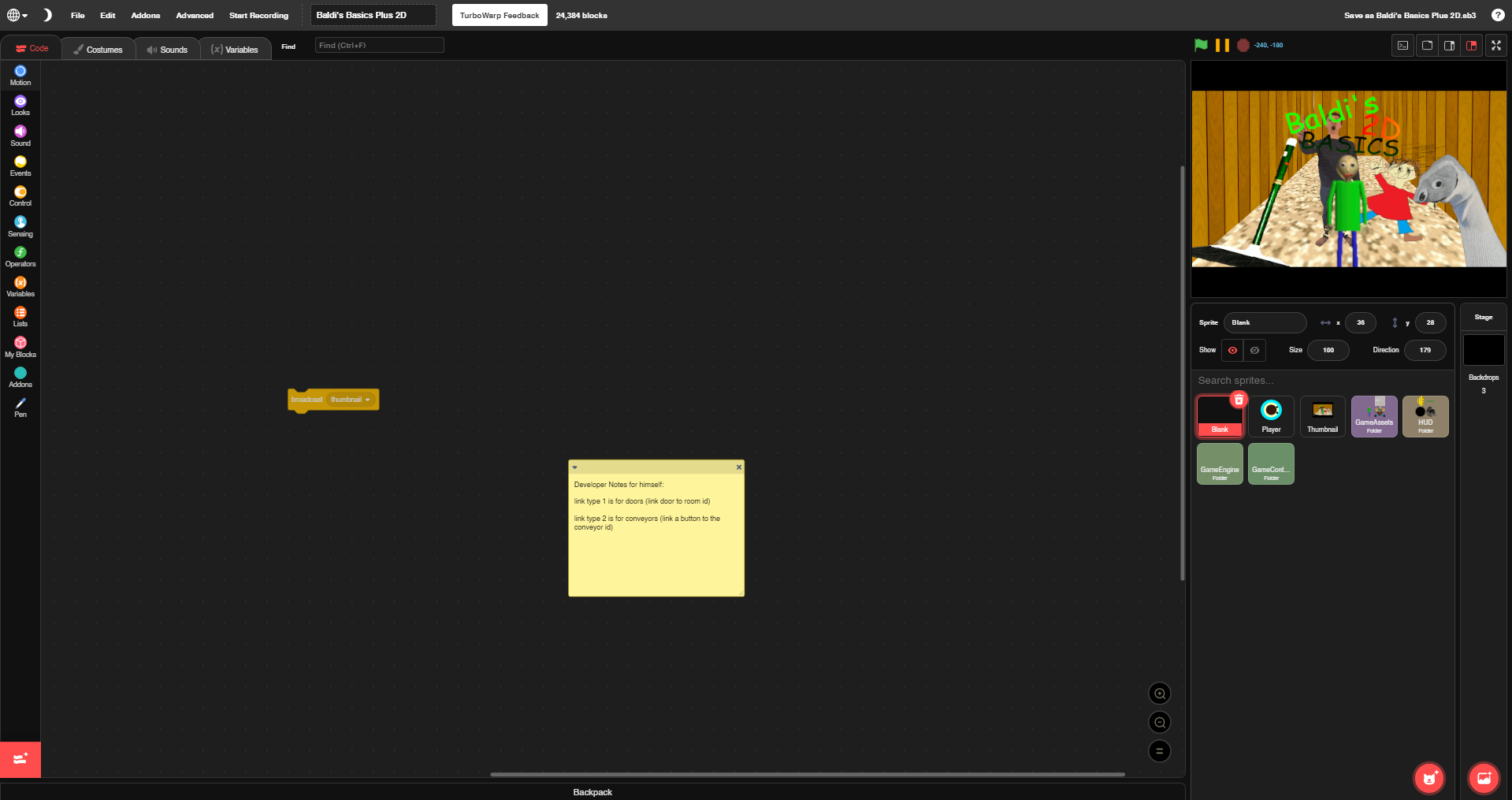This screenshot has width=1512, height=800.
Task: Click the TurboWarp Feedback button
Action: pyautogui.click(x=499, y=14)
